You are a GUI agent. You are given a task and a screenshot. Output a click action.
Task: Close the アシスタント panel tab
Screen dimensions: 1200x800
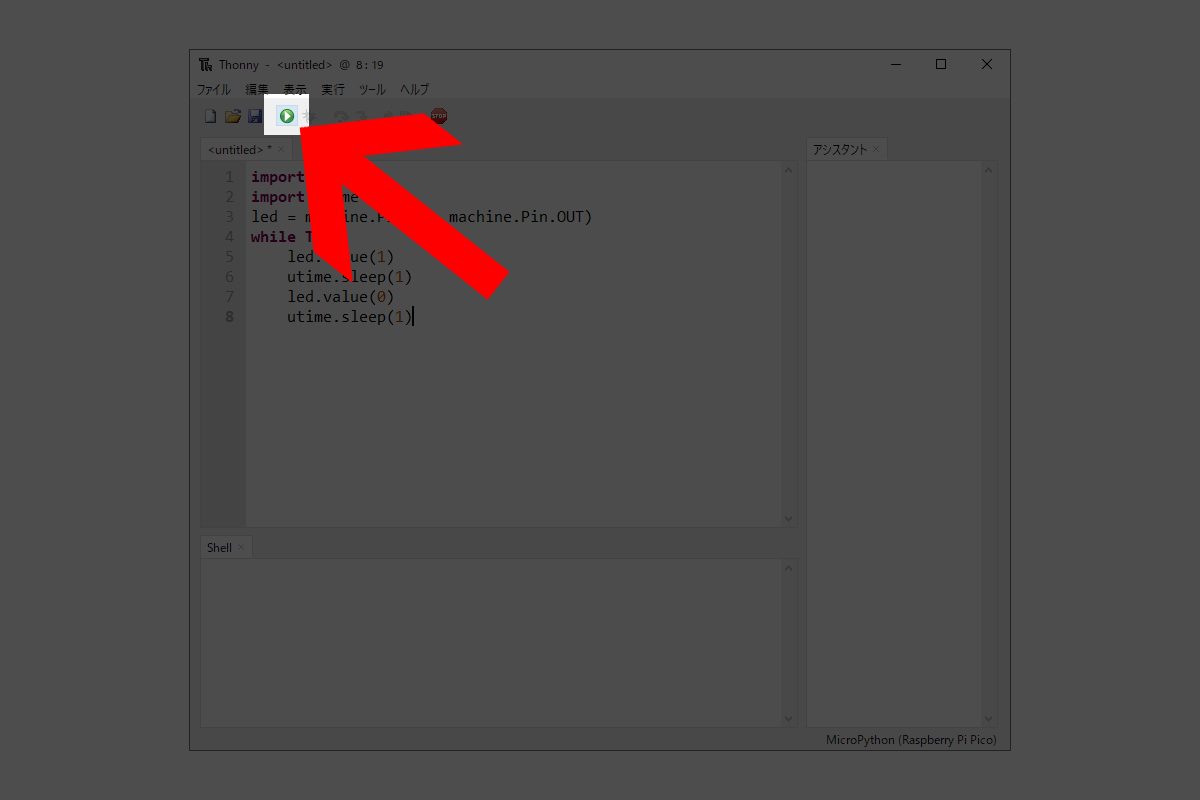(x=876, y=150)
